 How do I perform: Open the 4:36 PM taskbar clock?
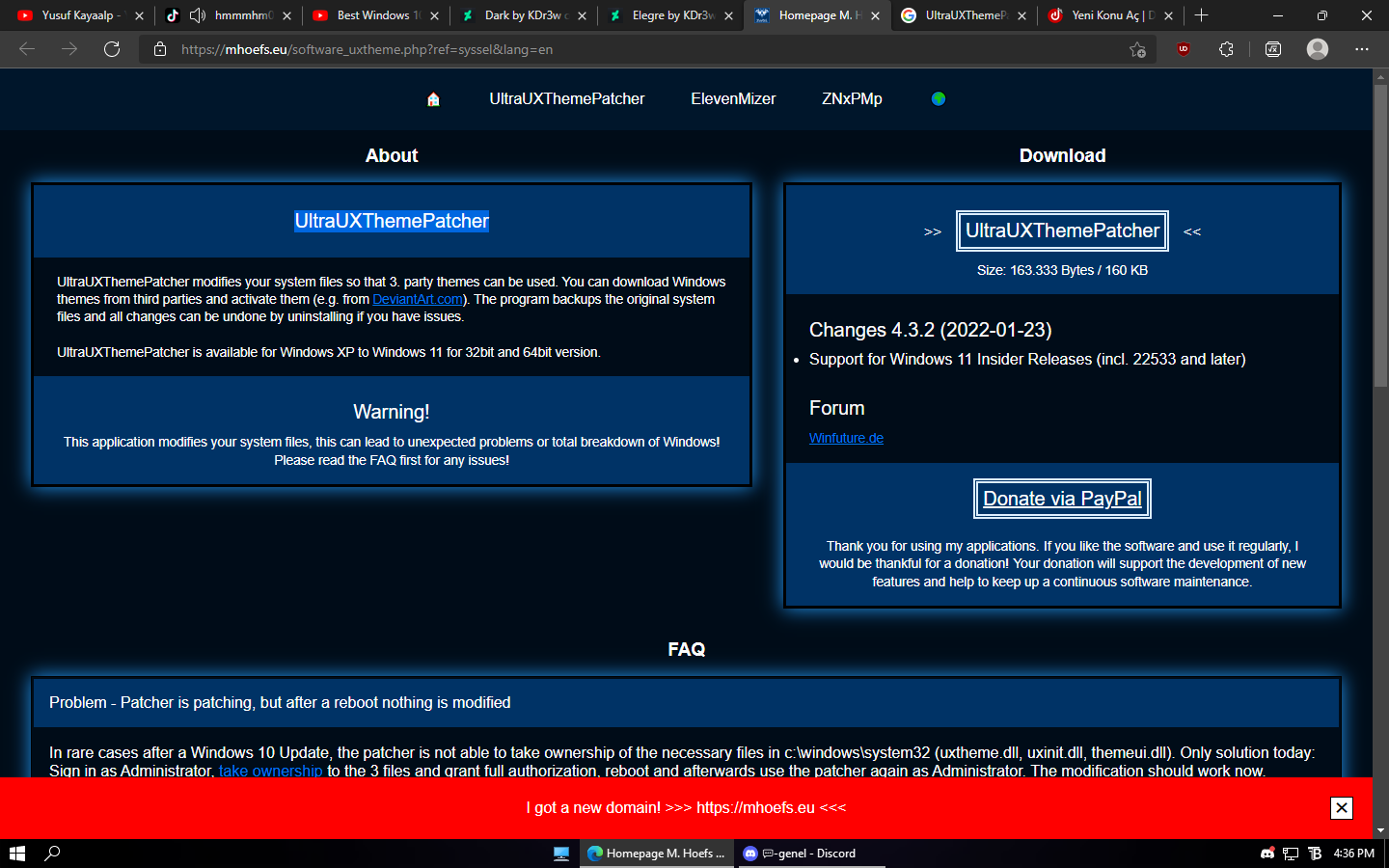[1353, 854]
